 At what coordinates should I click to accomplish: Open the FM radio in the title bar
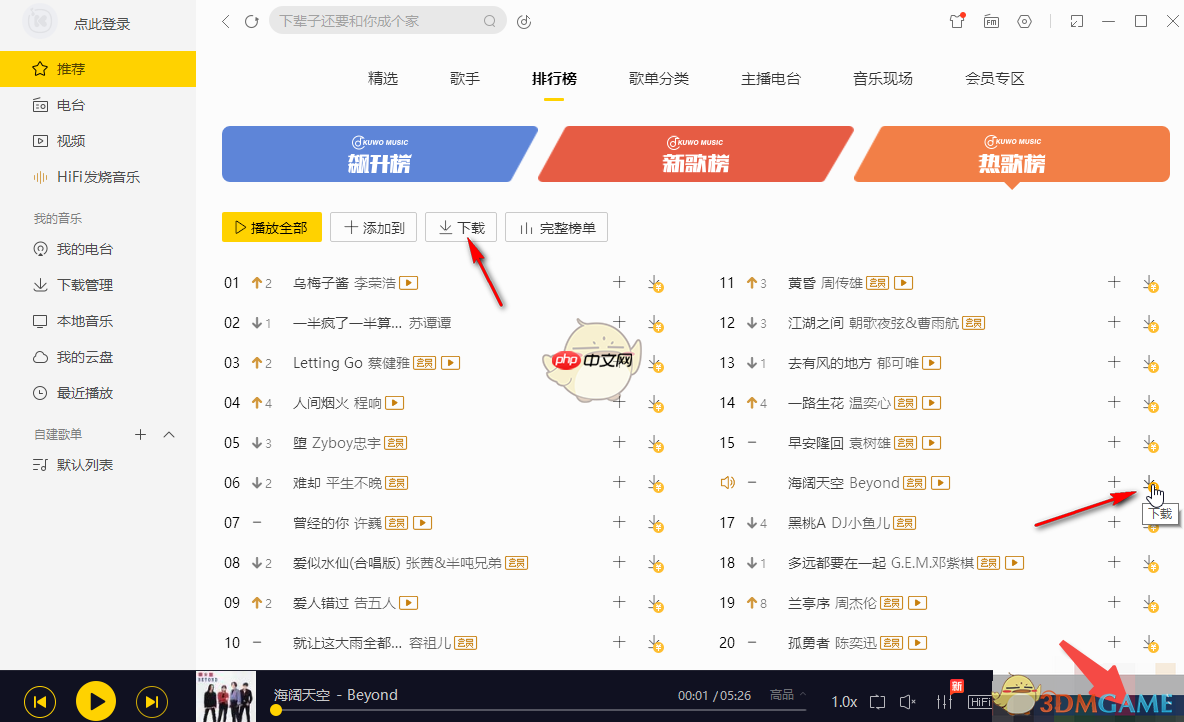tap(991, 20)
